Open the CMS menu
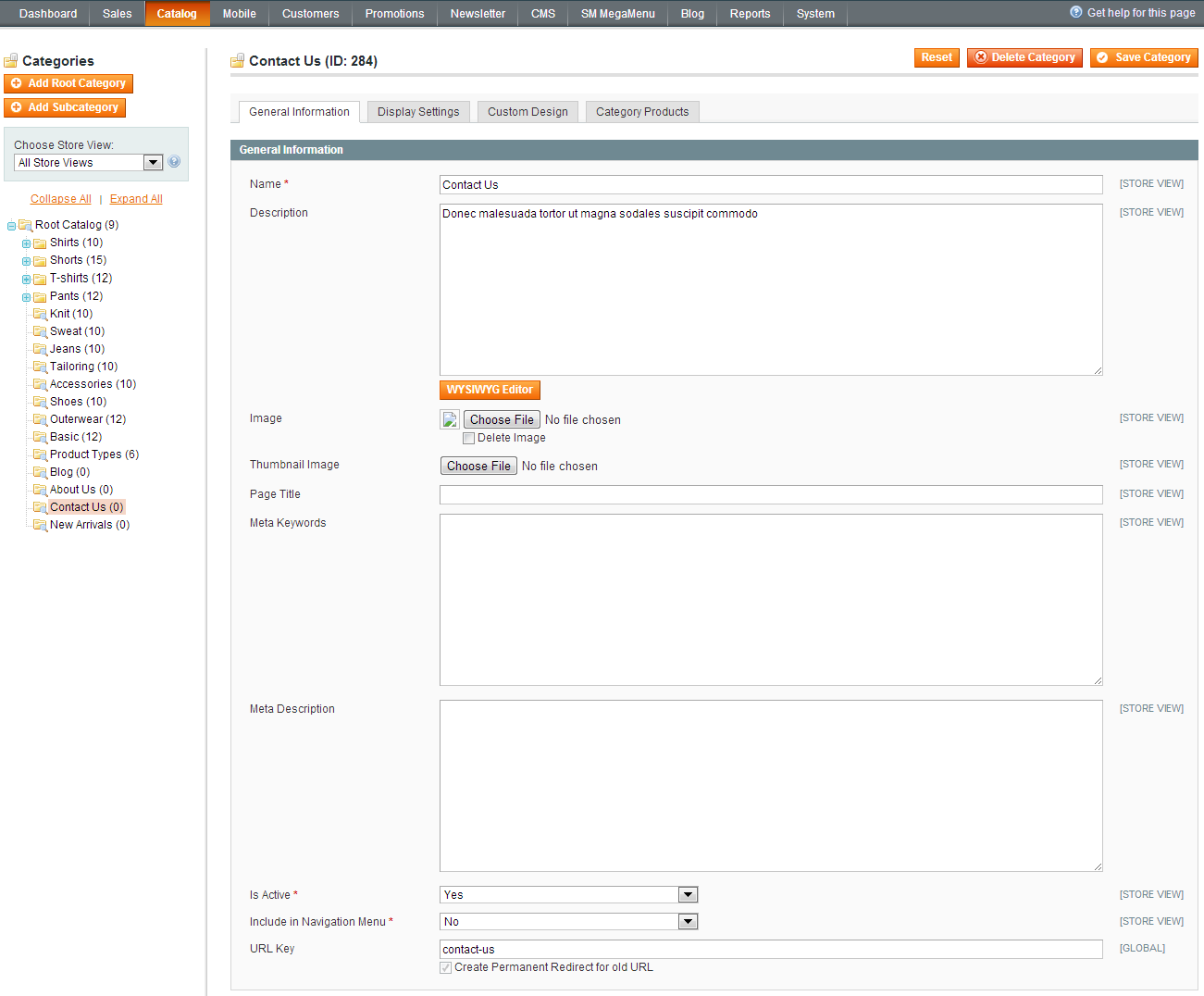The image size is (1204, 996). coord(543,14)
